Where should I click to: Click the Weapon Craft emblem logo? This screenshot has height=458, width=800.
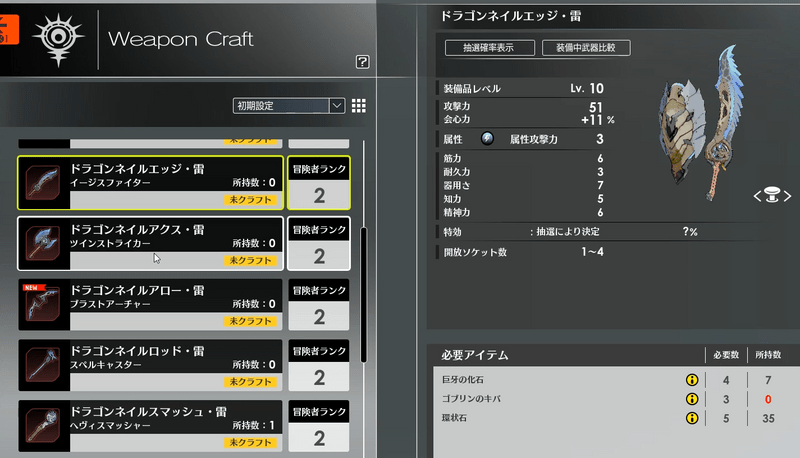click(54, 39)
